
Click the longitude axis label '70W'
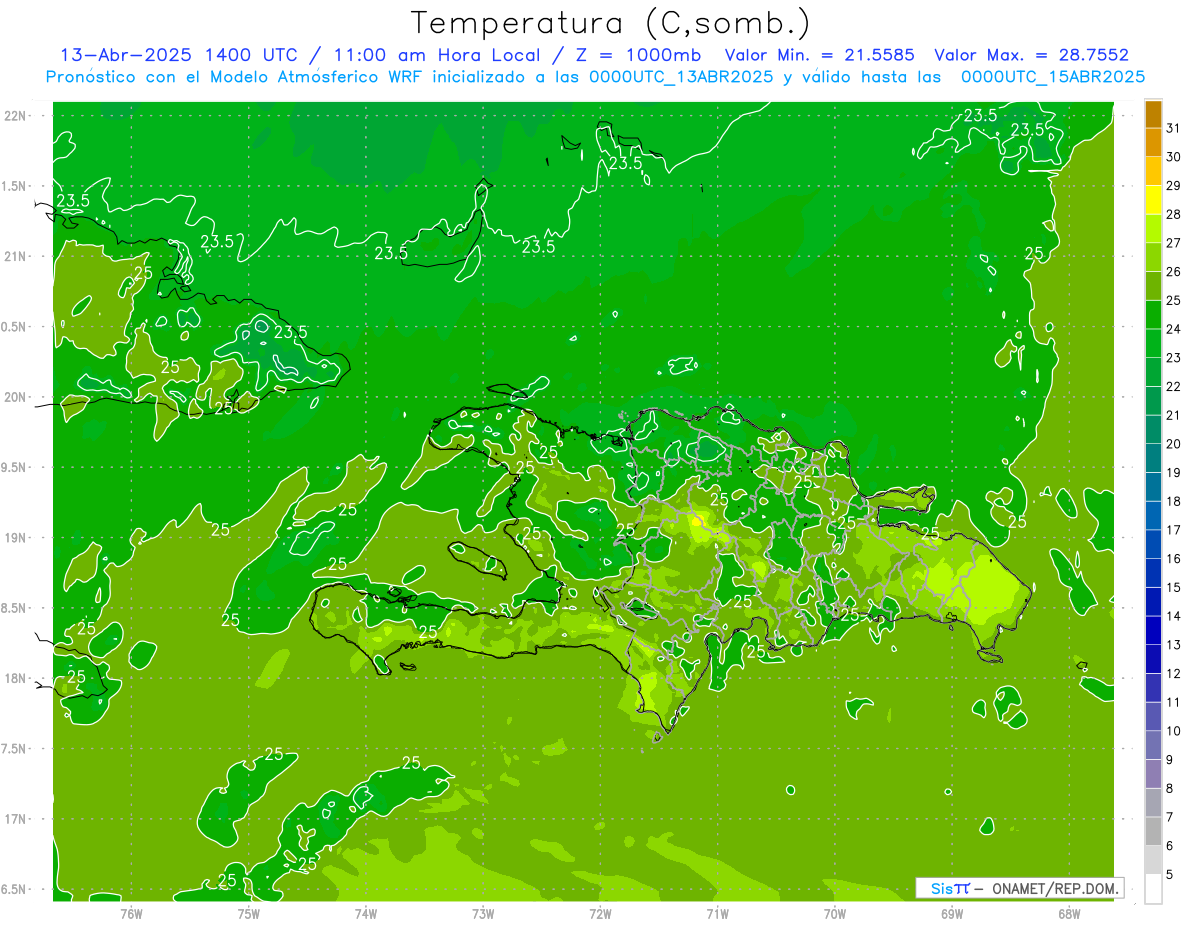tap(835, 913)
